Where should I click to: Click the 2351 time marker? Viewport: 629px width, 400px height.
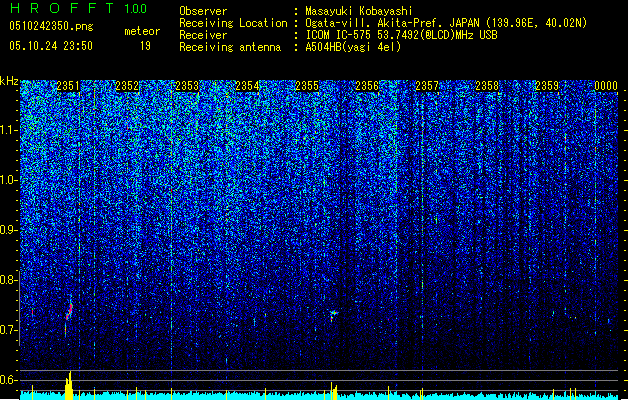[68, 86]
